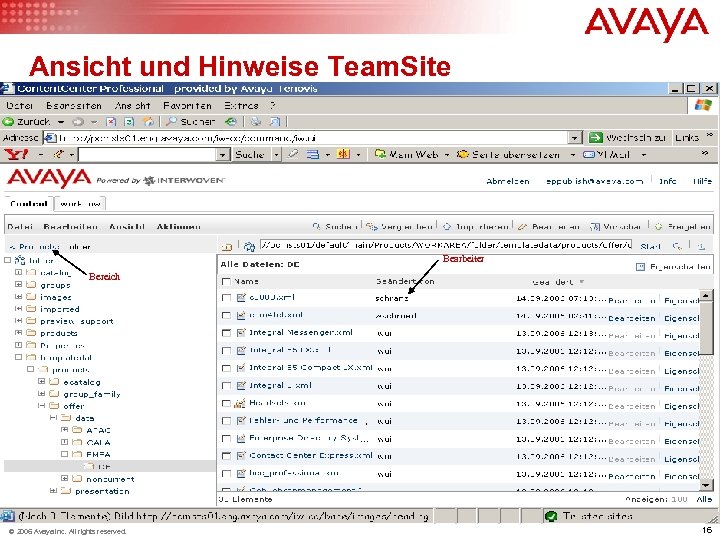Click the browser print icon
This screenshot has width=720, height=540.
(x=256, y=122)
